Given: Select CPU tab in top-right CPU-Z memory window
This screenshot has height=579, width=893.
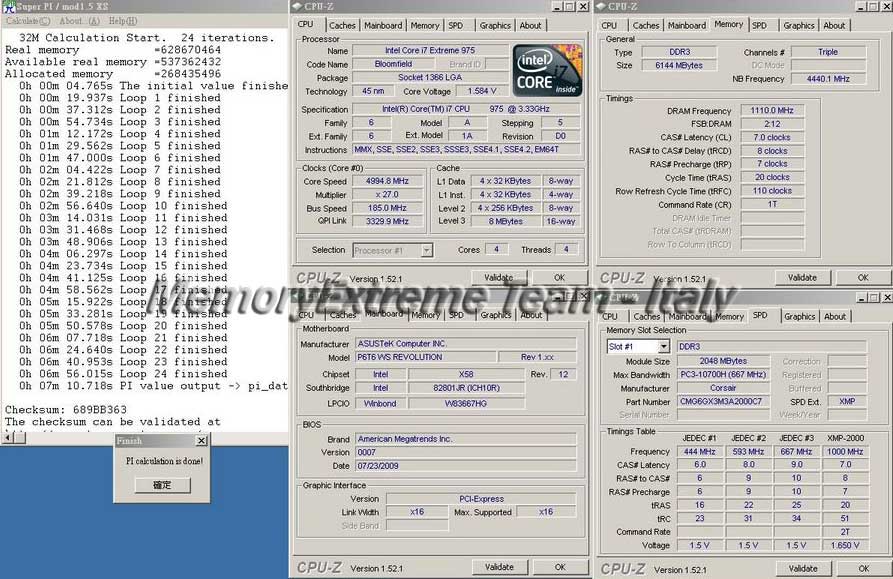Looking at the screenshot, I should coord(609,26).
